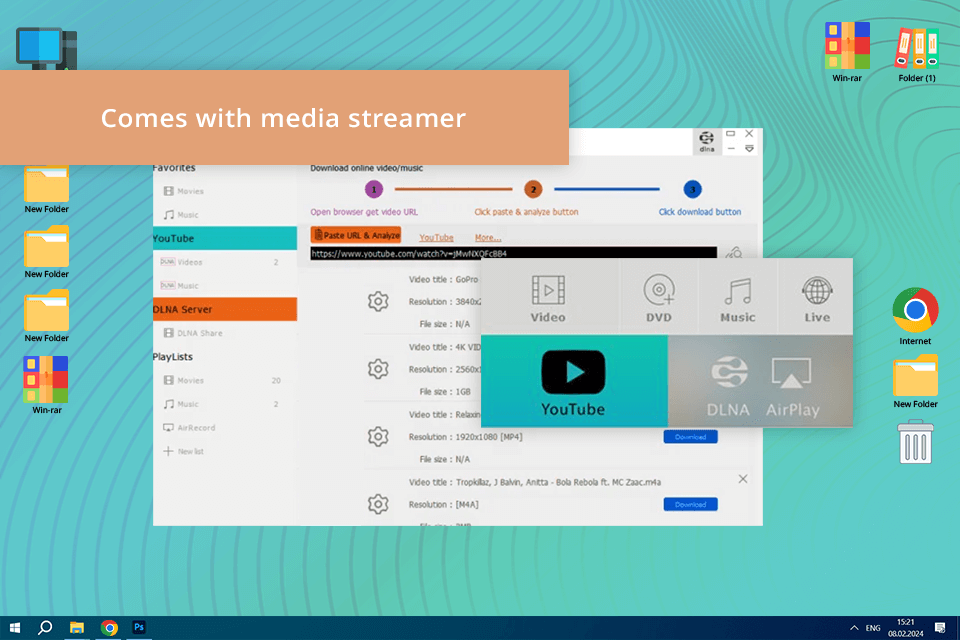Image resolution: width=960 pixels, height=640 pixels.
Task: Open the Video tile in player overlay
Action: coord(548,298)
